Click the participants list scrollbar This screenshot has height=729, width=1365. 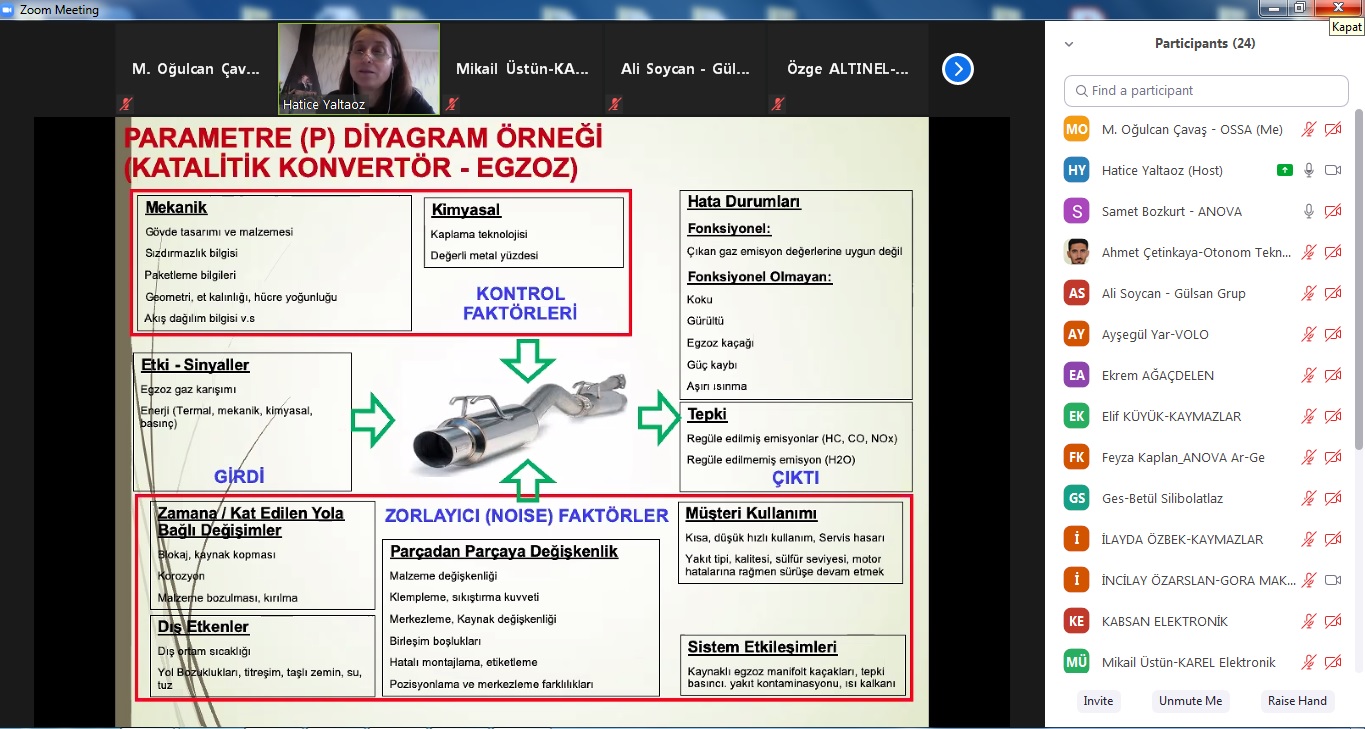[x=1358, y=280]
